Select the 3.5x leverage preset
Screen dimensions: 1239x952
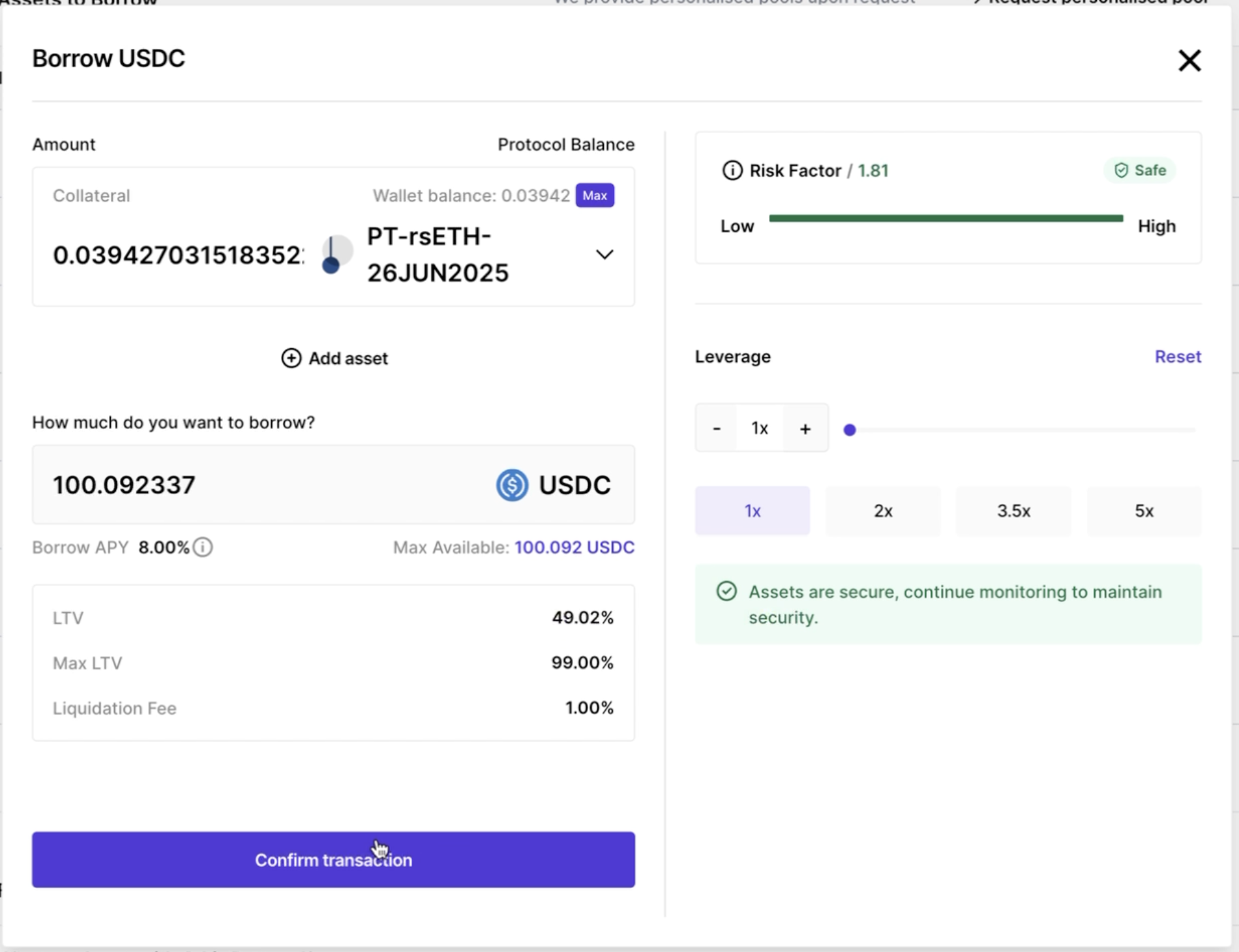click(x=1013, y=511)
